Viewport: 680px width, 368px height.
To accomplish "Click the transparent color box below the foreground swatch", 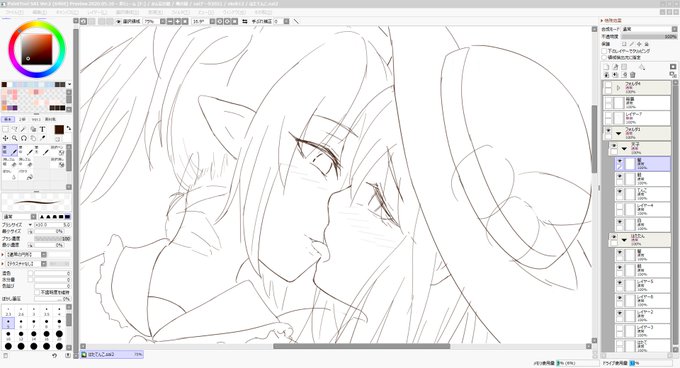I will pyautogui.click(x=58, y=139).
